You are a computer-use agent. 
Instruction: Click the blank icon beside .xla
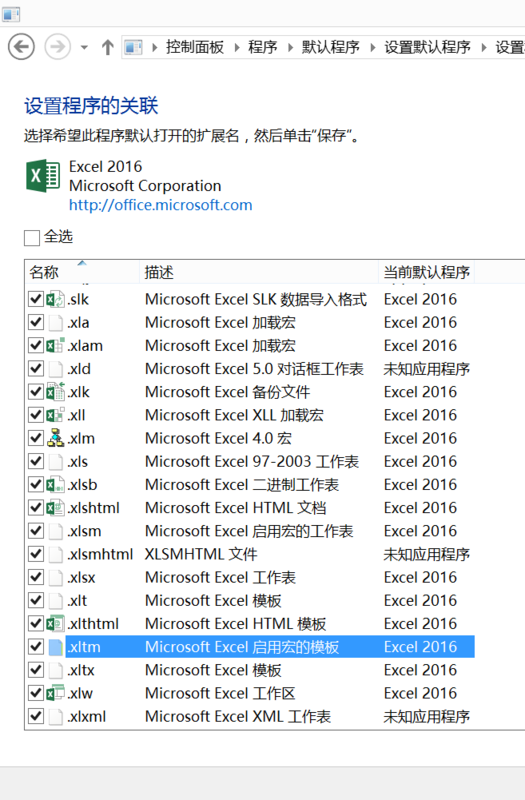56,322
